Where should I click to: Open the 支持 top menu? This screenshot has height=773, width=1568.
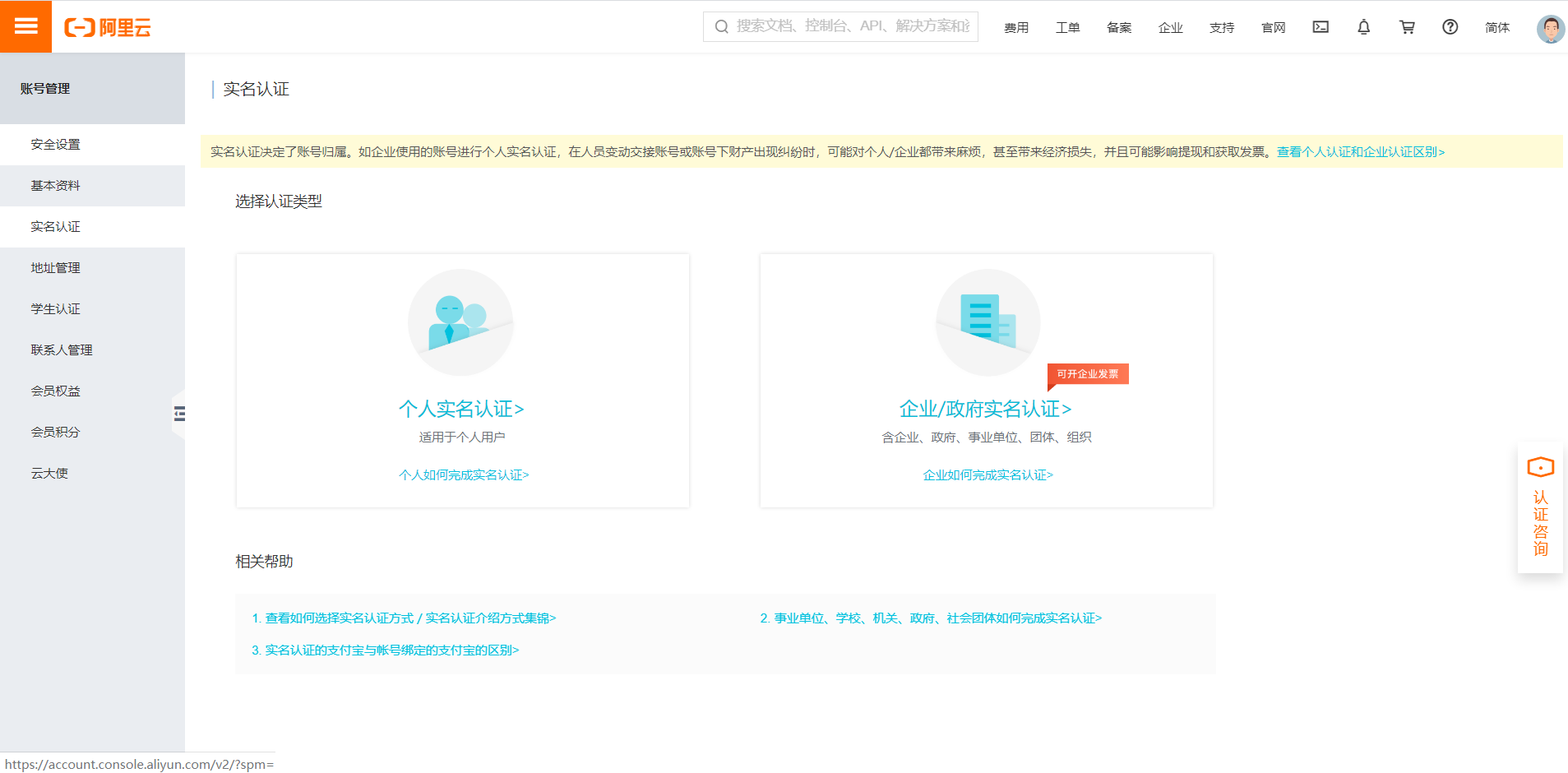(x=1222, y=28)
